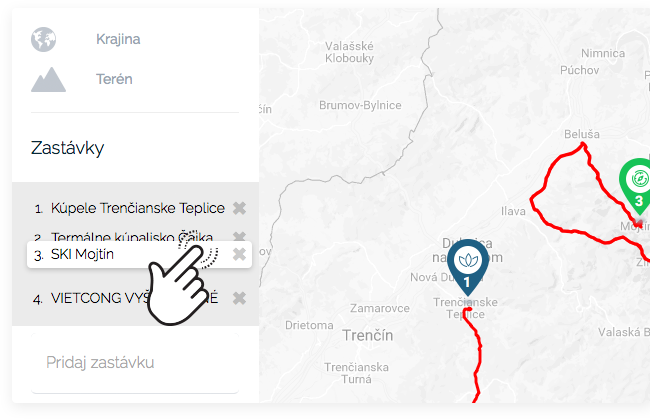
Task: Delete SKI Mojtín from stops list
Action: (239, 254)
